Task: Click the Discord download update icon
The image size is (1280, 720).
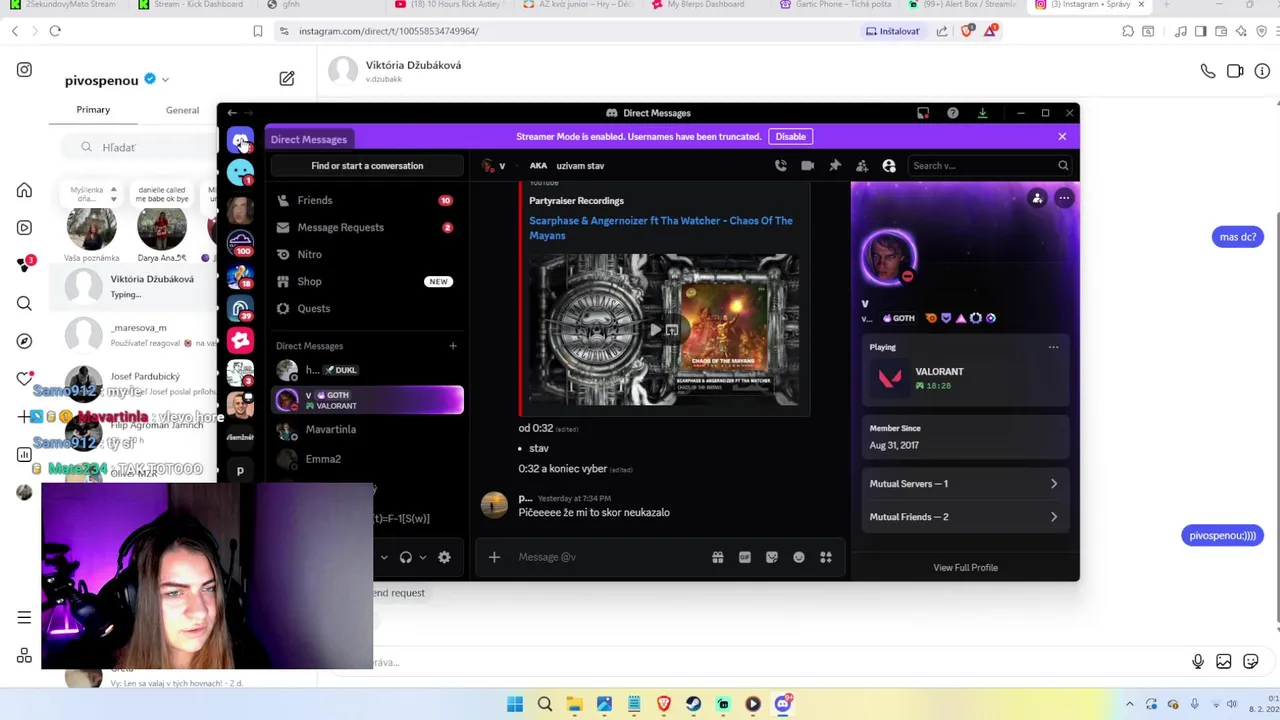Action: pos(982,113)
